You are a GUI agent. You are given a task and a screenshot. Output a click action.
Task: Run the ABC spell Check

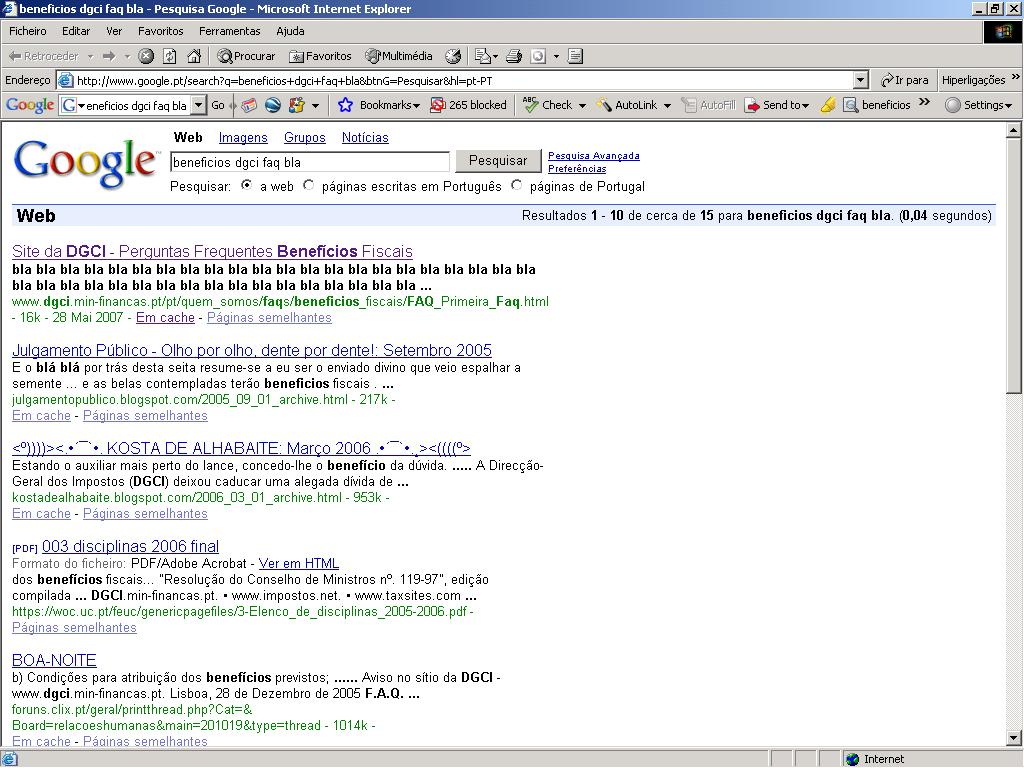[x=547, y=105]
